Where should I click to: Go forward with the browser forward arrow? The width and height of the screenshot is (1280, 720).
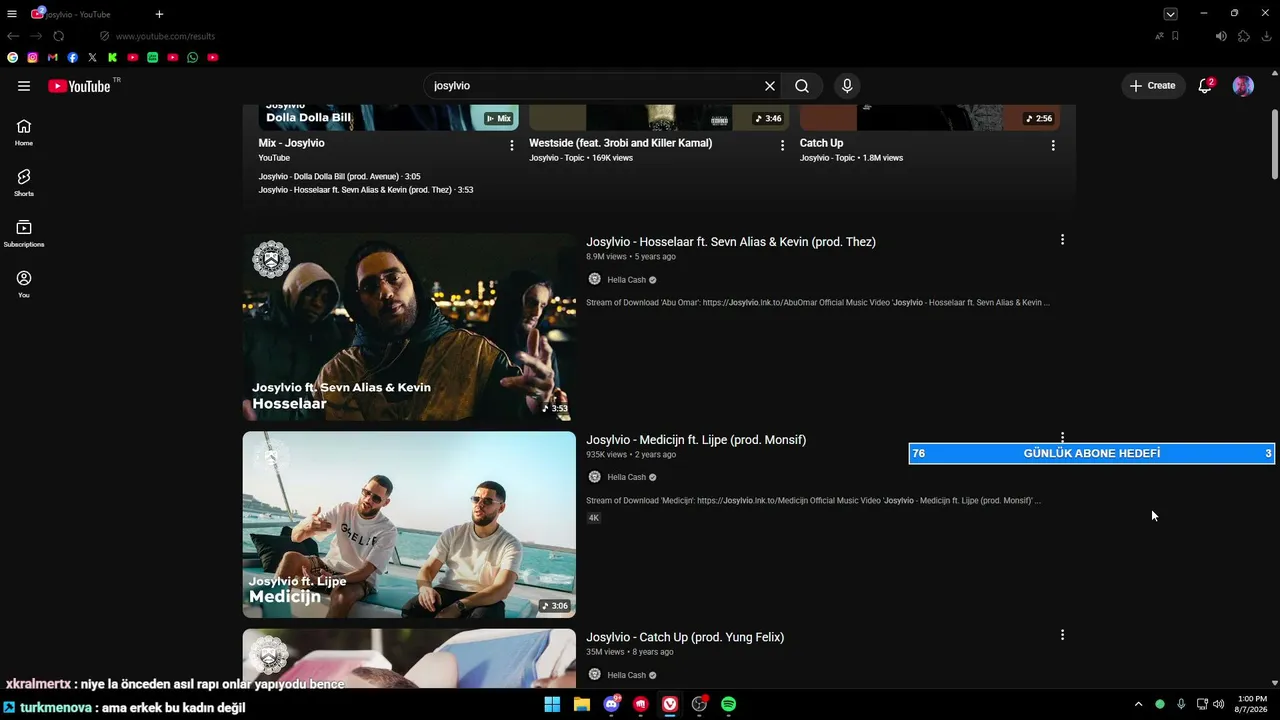click(x=36, y=36)
